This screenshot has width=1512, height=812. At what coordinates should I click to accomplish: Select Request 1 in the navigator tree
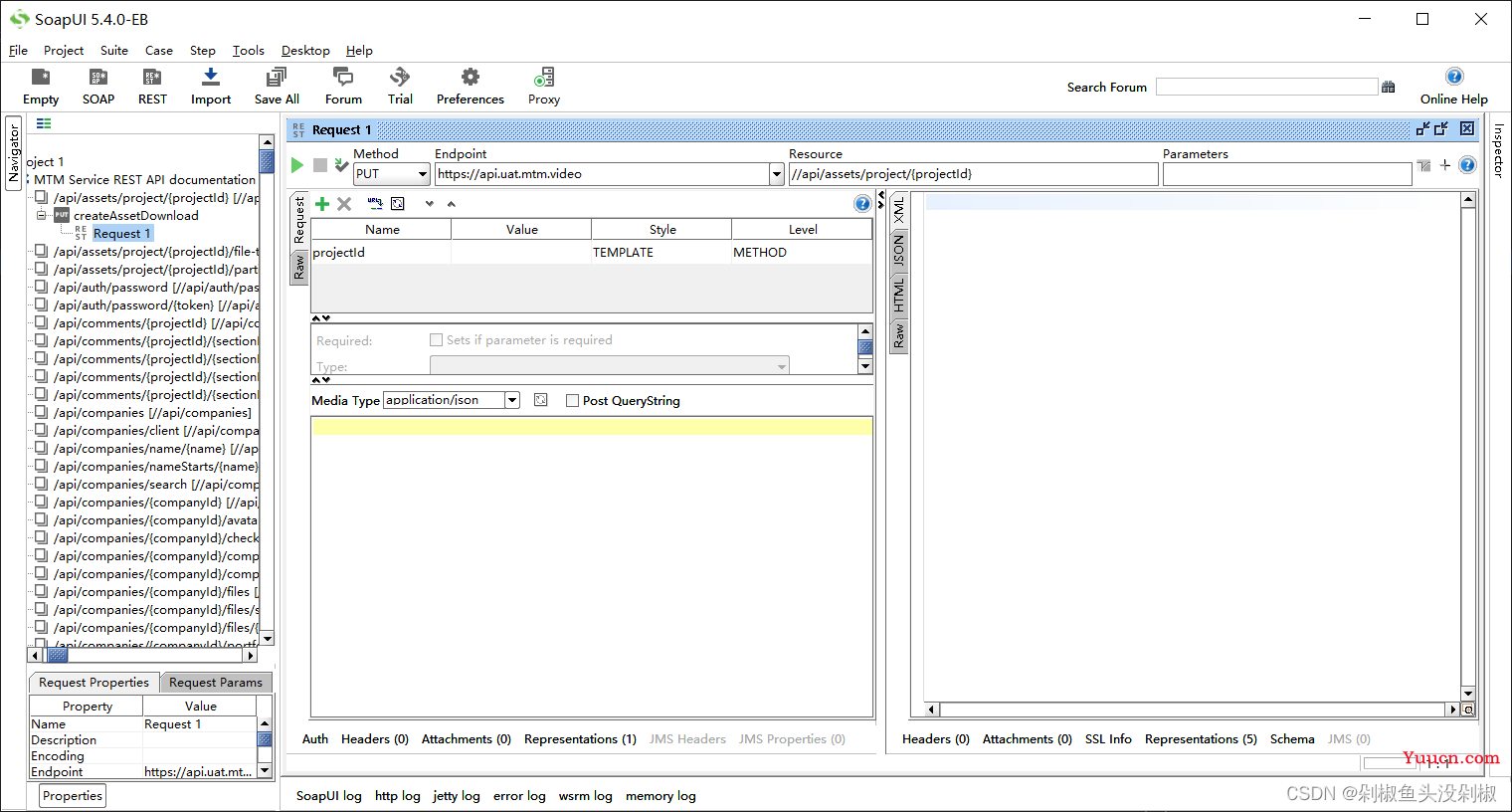[x=122, y=234]
